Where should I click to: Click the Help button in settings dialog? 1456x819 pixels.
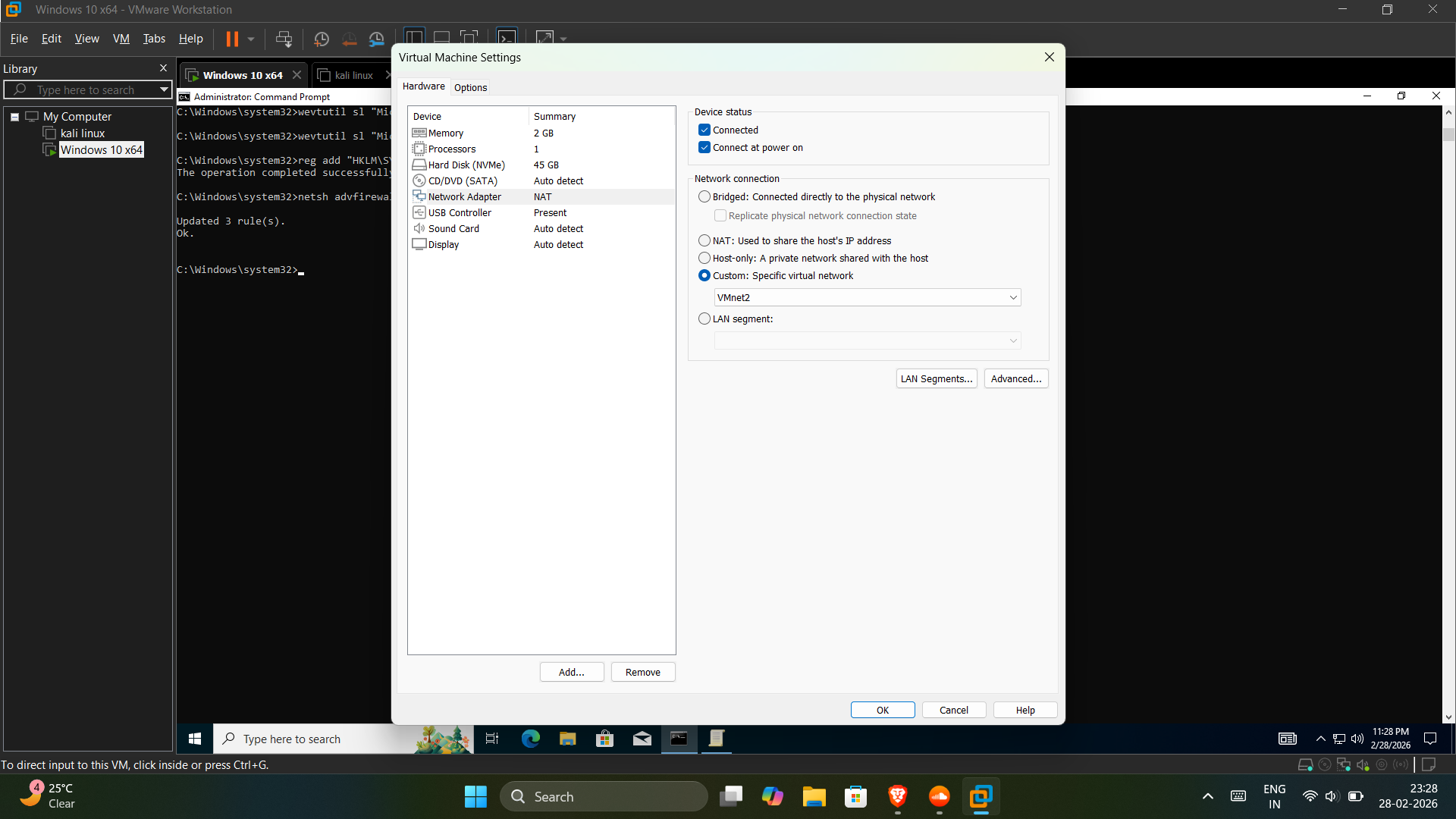coord(1025,710)
